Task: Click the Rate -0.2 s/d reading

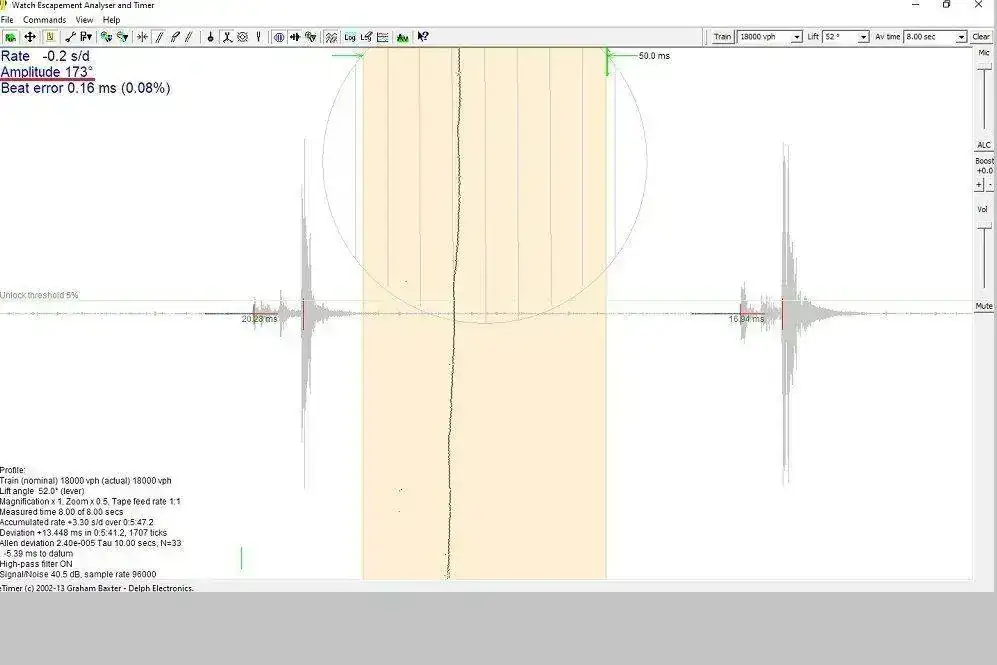Action: (45, 56)
